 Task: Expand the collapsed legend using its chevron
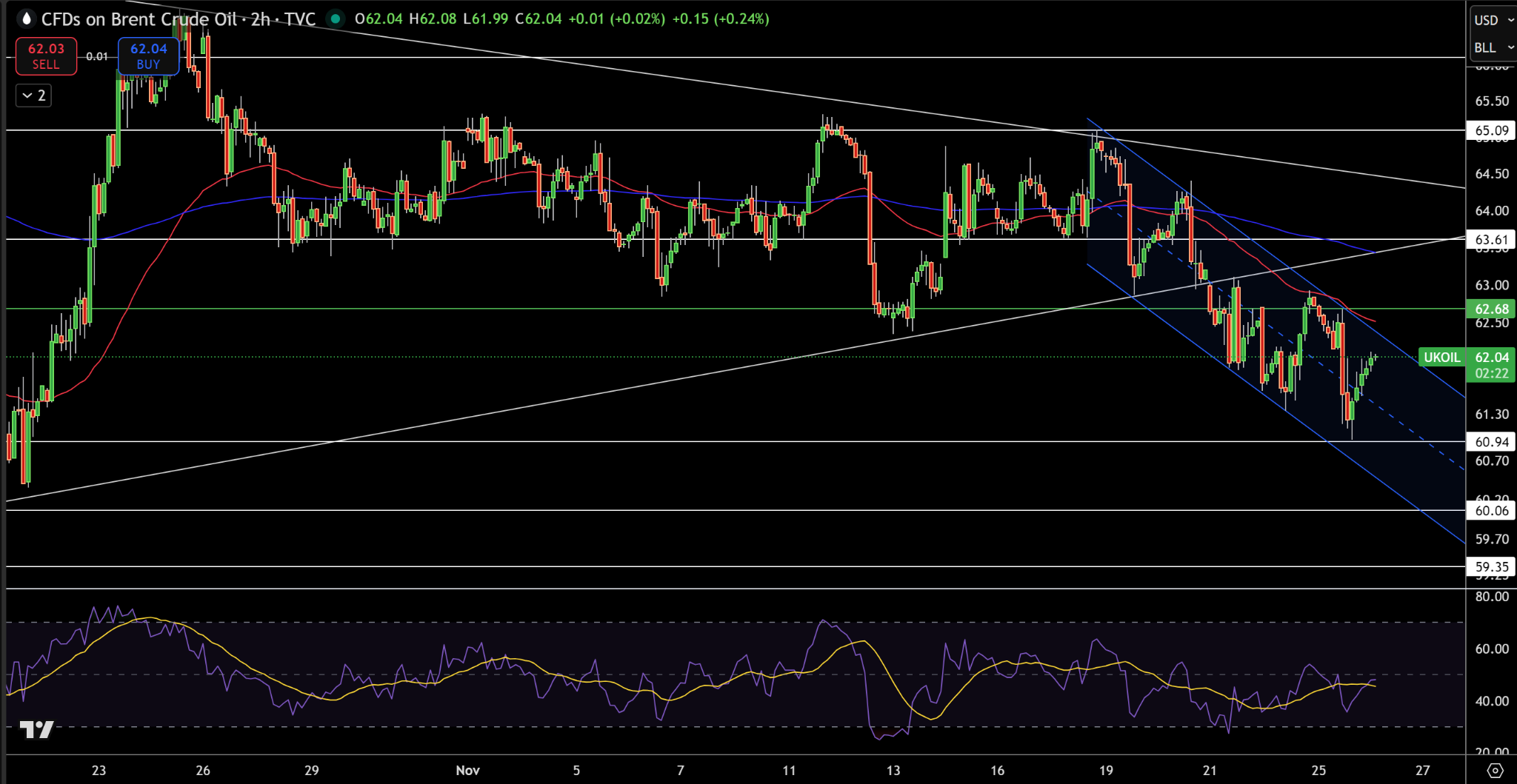(x=27, y=96)
